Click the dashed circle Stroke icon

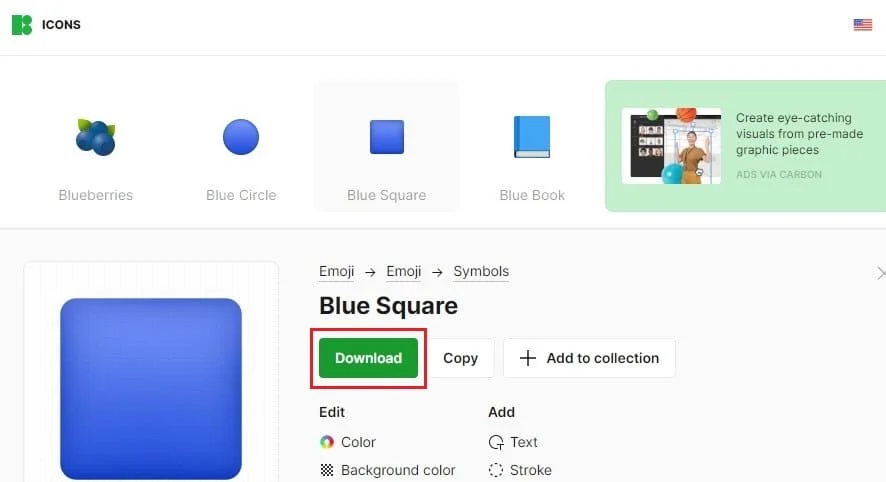click(x=496, y=470)
